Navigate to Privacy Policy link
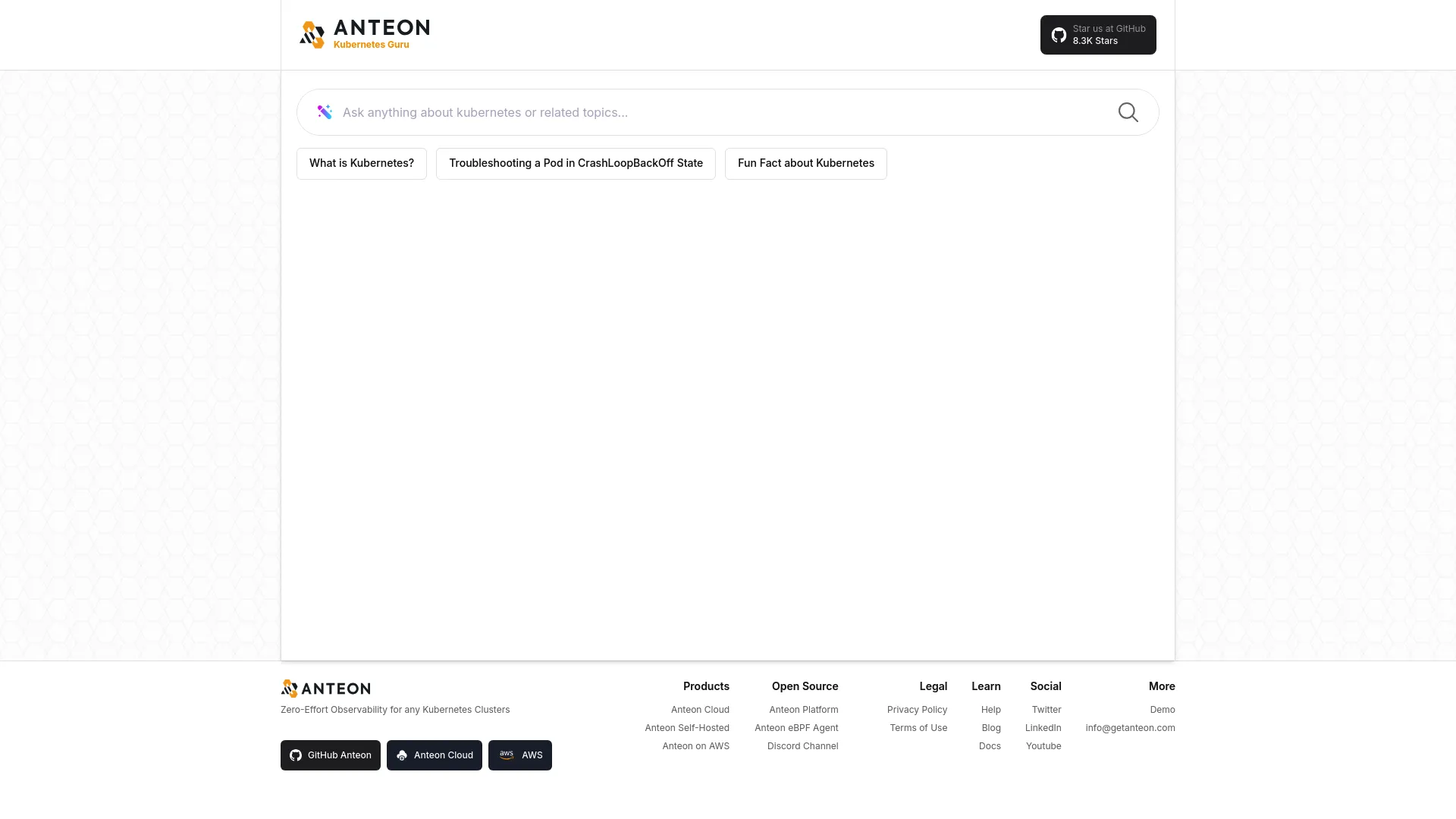 tap(917, 709)
